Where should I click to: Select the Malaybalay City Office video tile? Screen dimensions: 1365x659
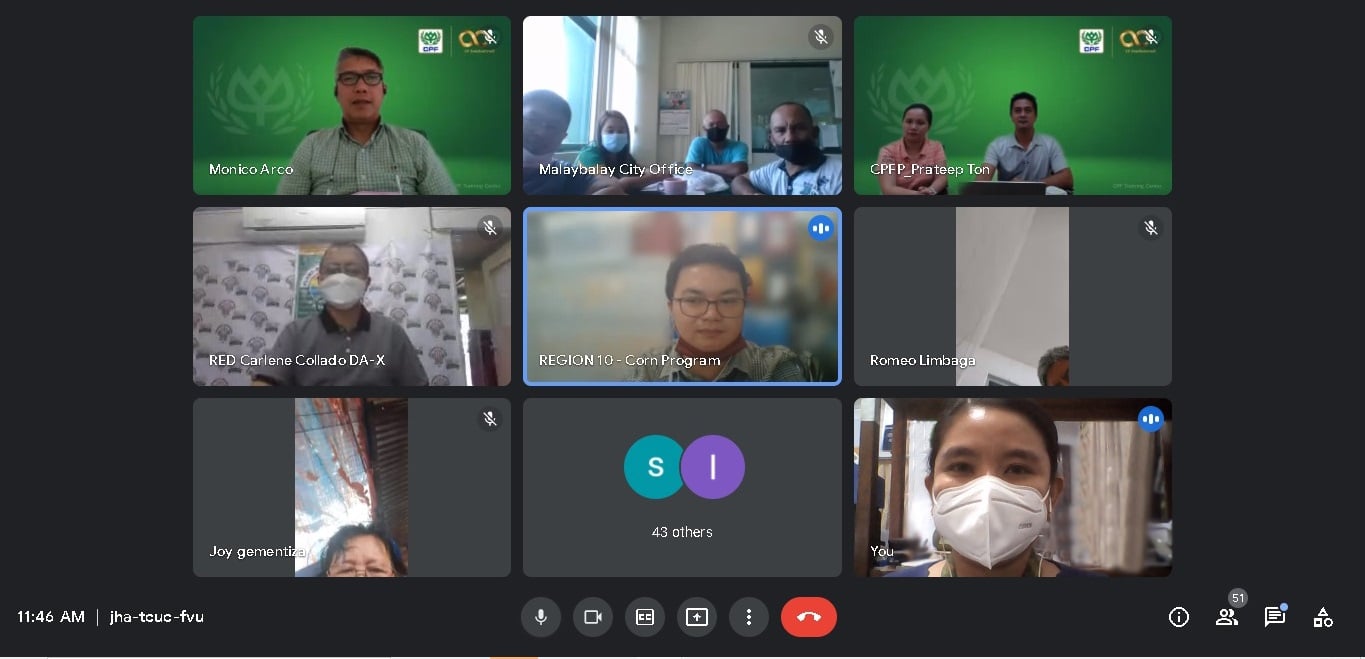[x=682, y=105]
